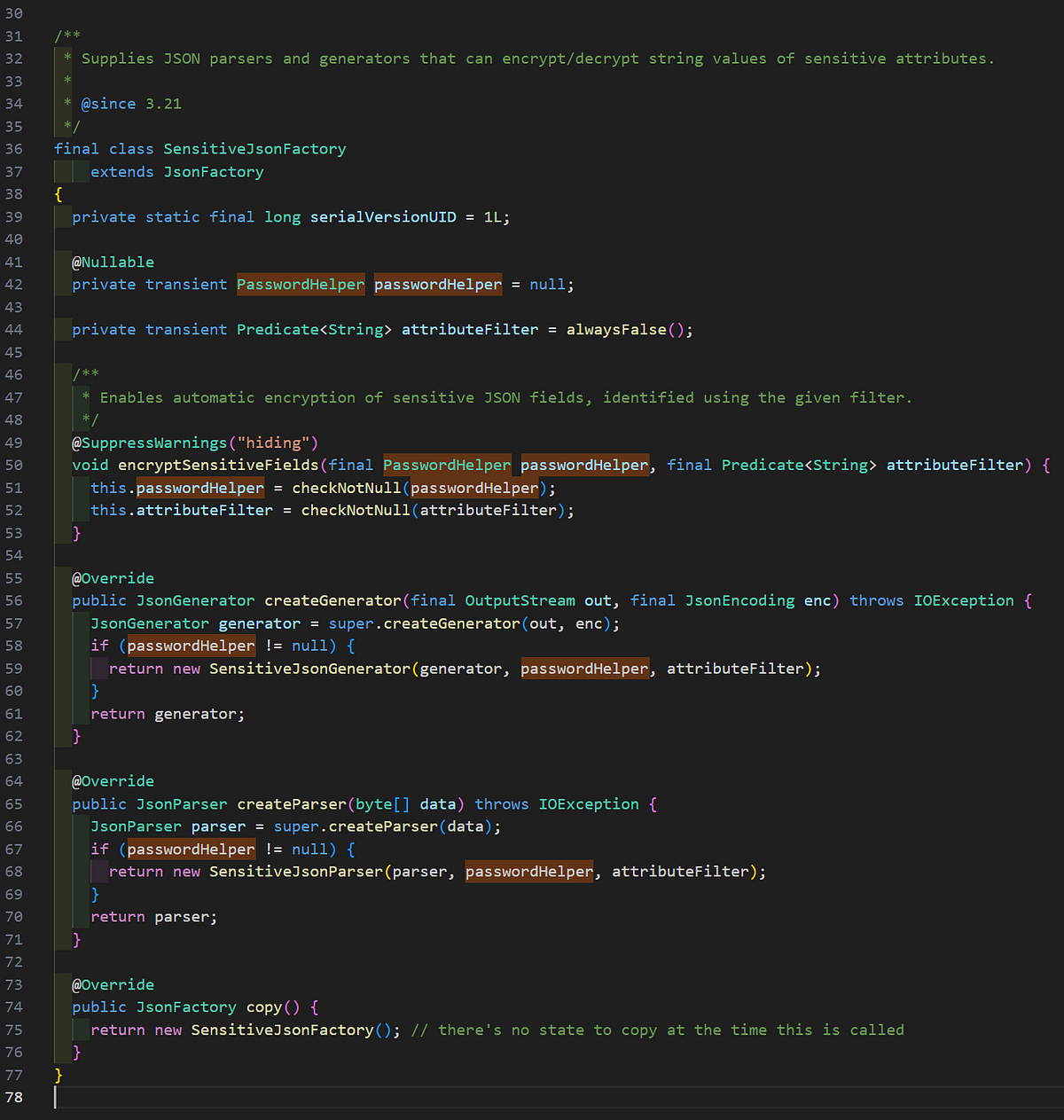Click the 1L literal on line 39

493,217
